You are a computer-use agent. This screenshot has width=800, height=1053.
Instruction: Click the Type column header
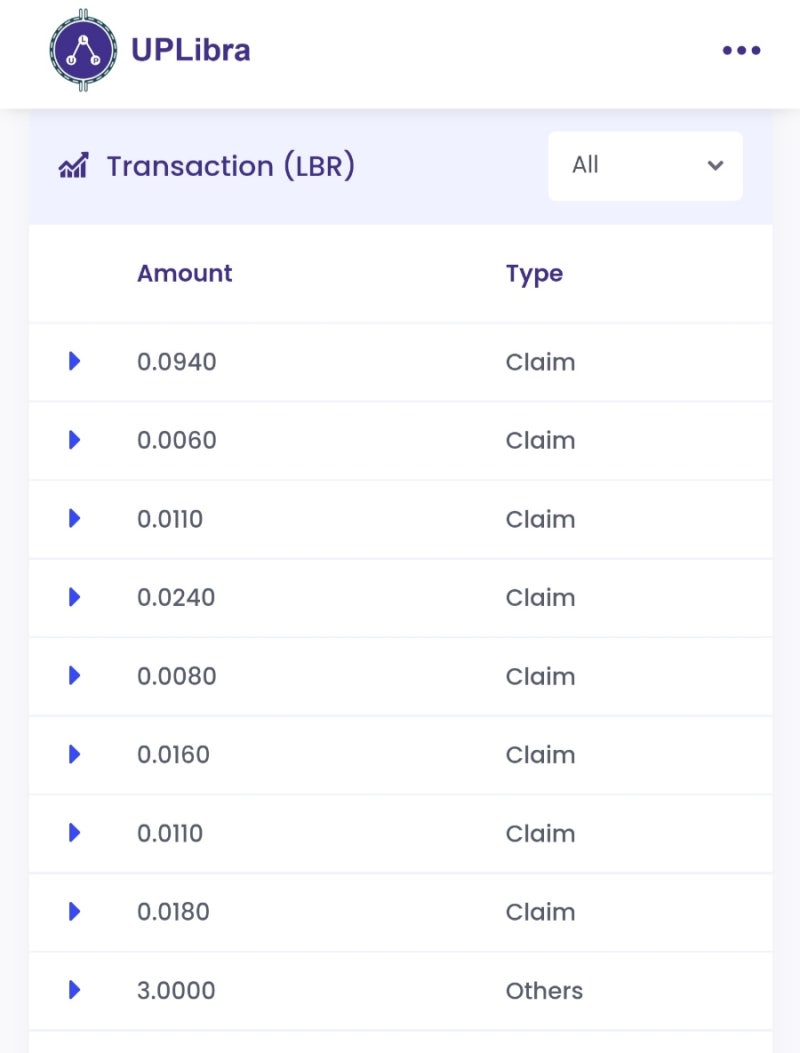[534, 274]
